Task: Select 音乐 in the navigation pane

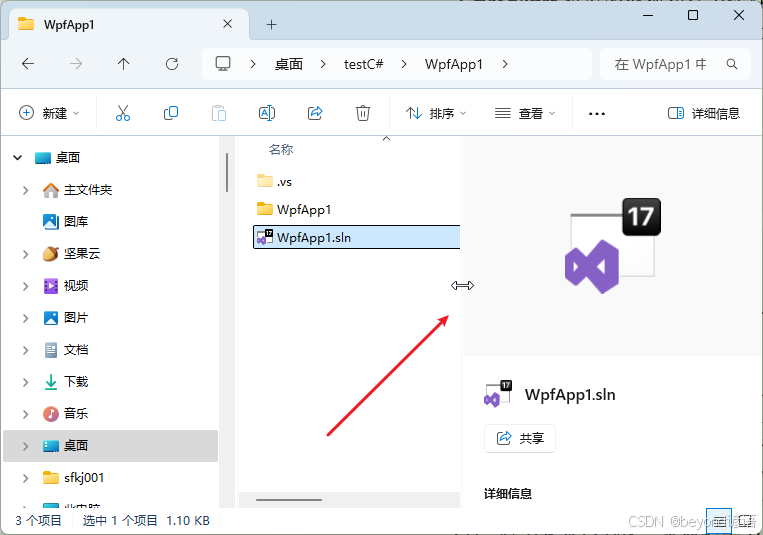Action: [x=76, y=414]
